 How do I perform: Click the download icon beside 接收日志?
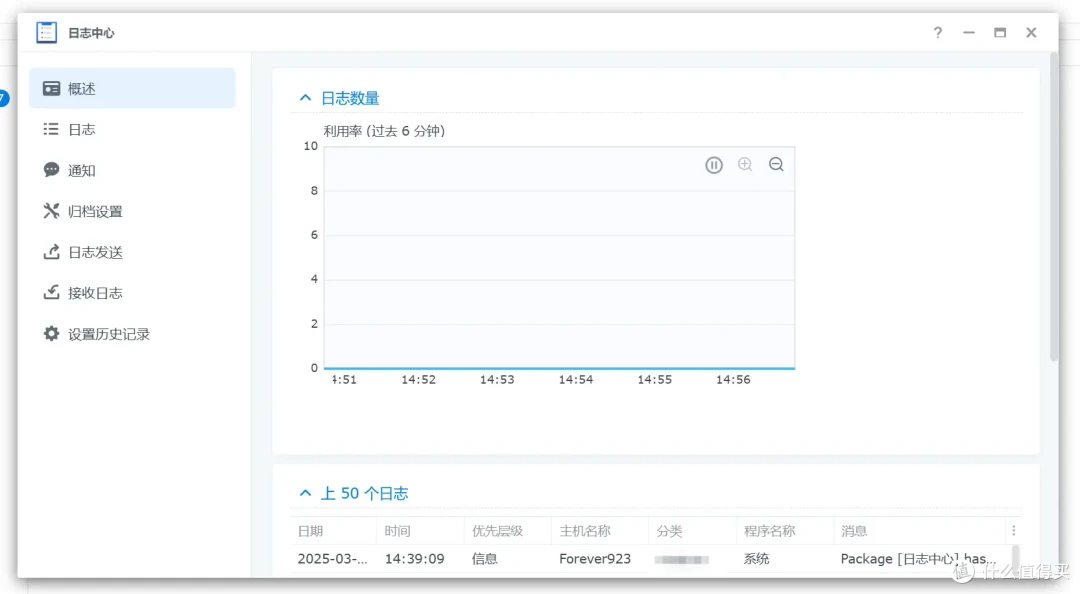click(51, 292)
